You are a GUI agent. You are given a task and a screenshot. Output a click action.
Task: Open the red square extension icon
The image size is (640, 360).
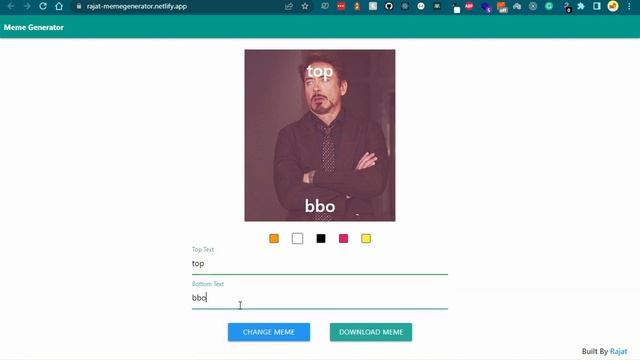coord(341,6)
